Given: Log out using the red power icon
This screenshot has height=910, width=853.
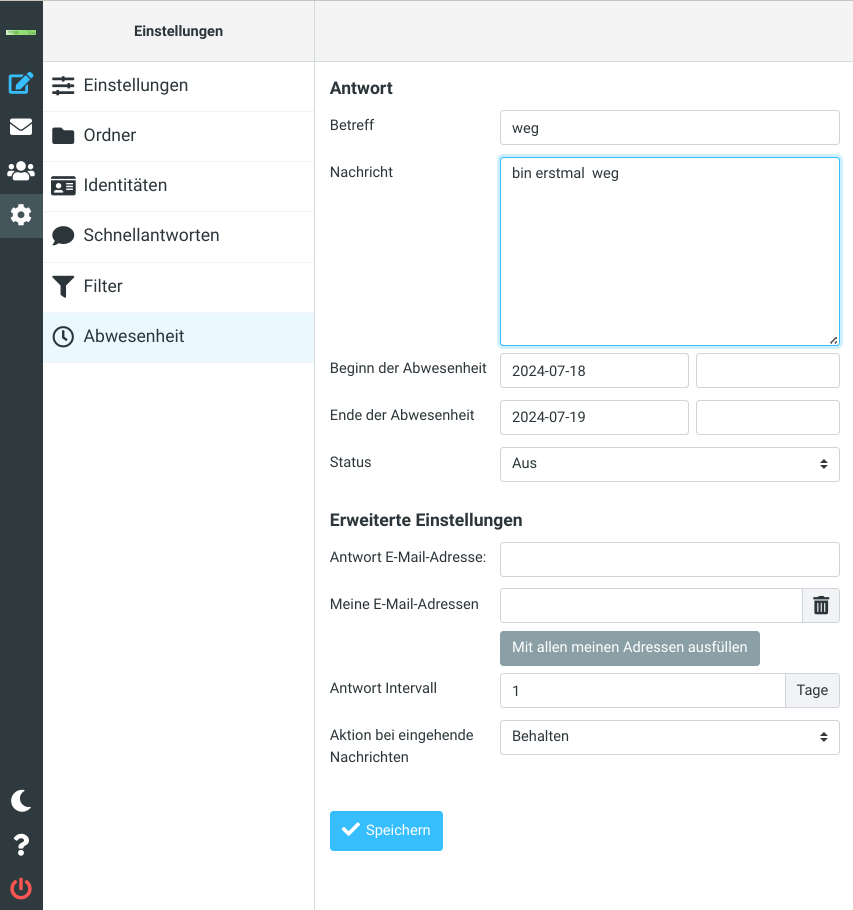Looking at the screenshot, I should [21, 889].
